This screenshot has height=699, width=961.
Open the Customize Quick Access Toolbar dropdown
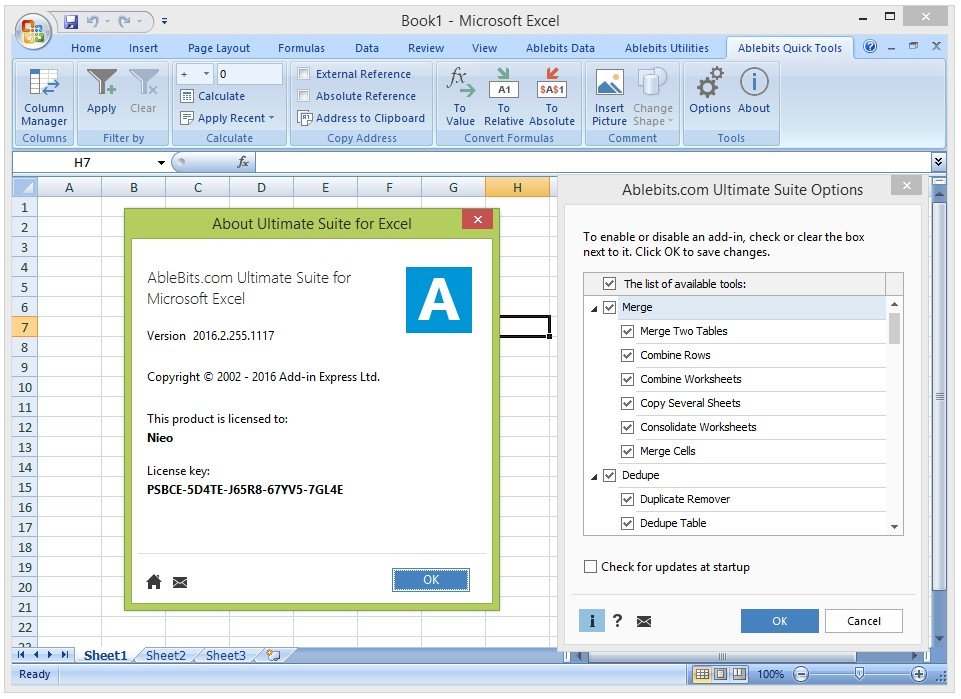tap(164, 21)
